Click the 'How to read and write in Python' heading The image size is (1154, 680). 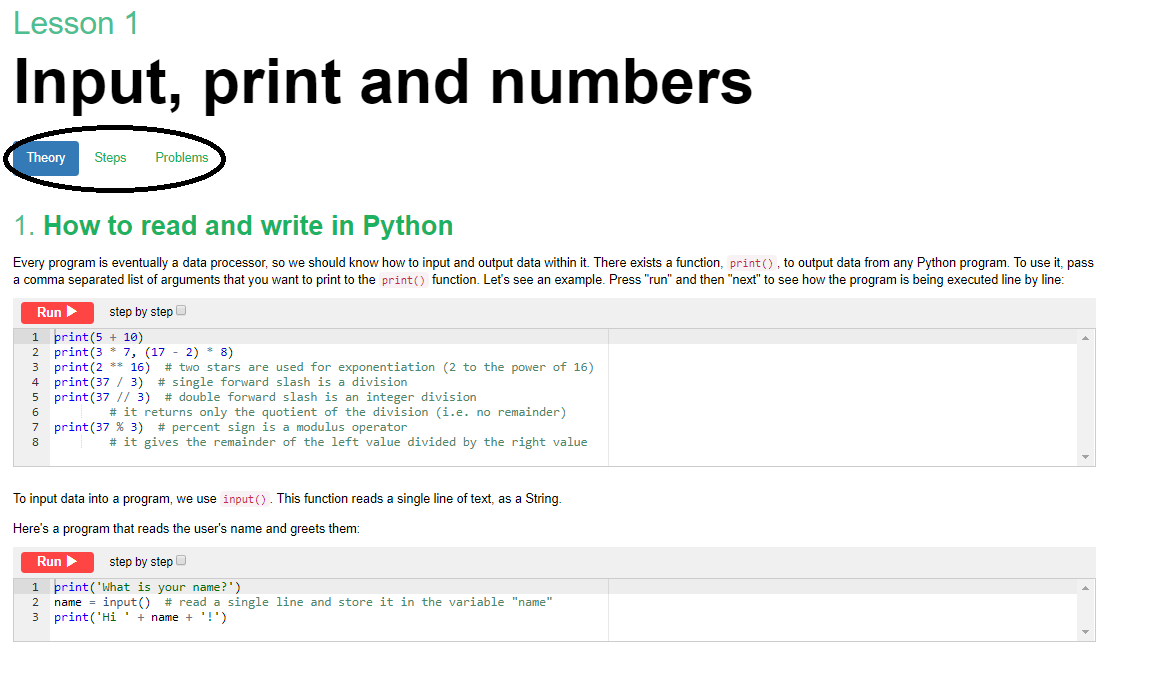coord(248,226)
